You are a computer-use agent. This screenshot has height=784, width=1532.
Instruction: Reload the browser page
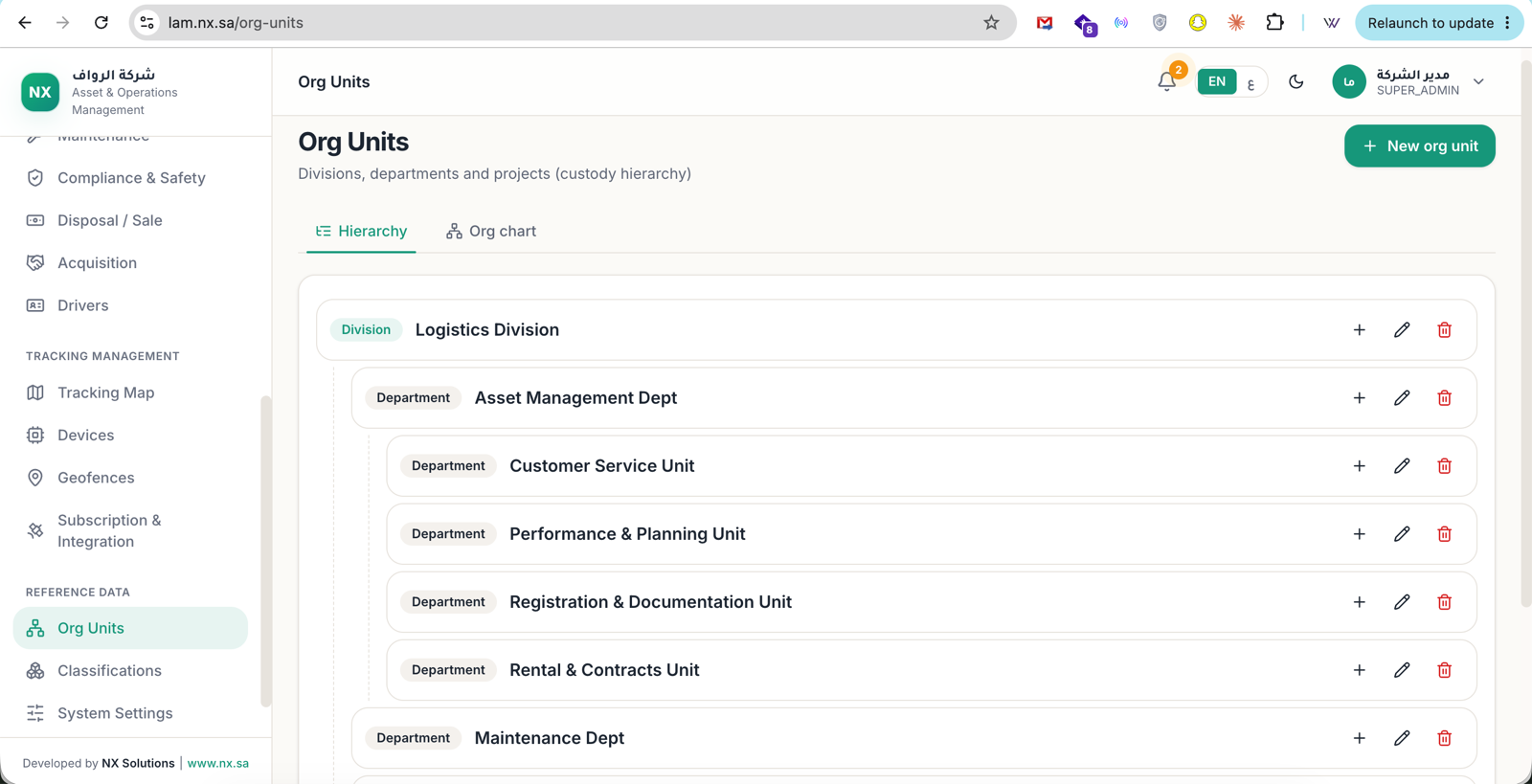(101, 23)
